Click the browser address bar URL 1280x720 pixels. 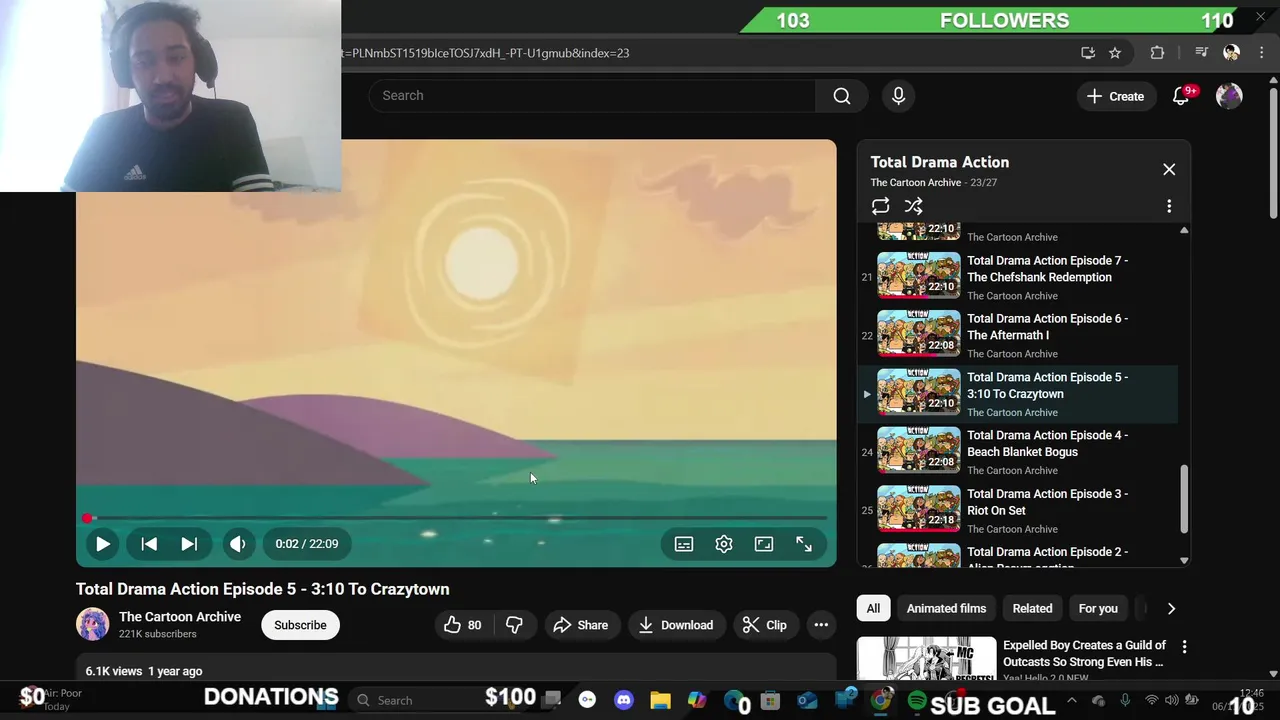click(485, 53)
